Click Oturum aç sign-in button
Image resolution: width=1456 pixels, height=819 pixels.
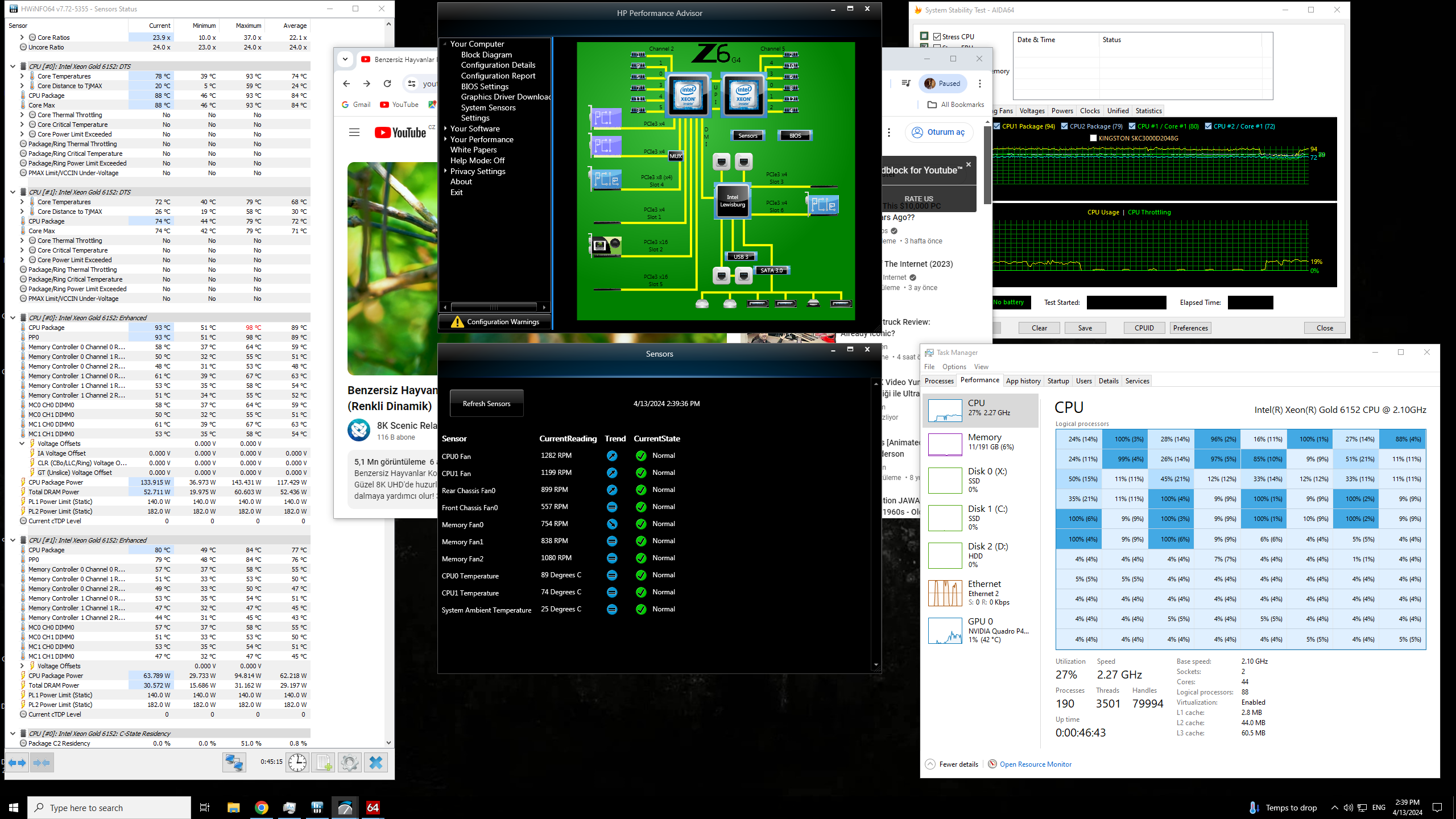tap(939, 132)
